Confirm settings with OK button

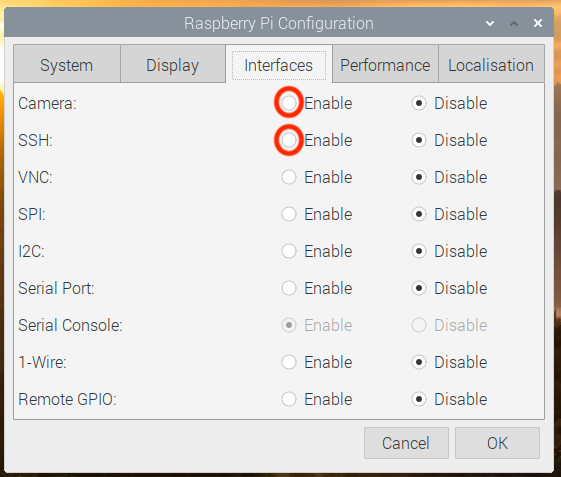tap(497, 443)
